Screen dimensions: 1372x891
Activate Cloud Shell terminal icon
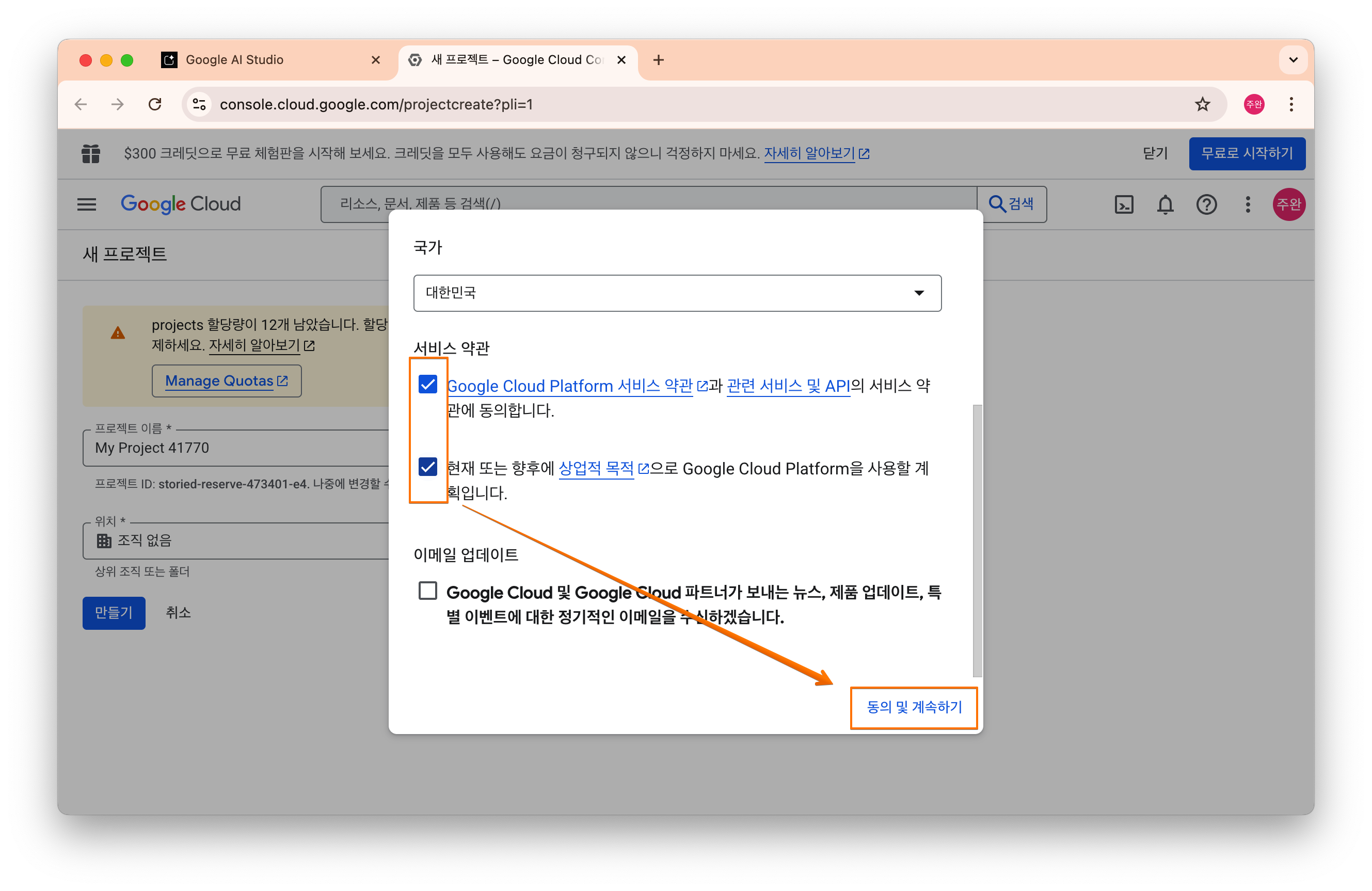click(x=1124, y=204)
